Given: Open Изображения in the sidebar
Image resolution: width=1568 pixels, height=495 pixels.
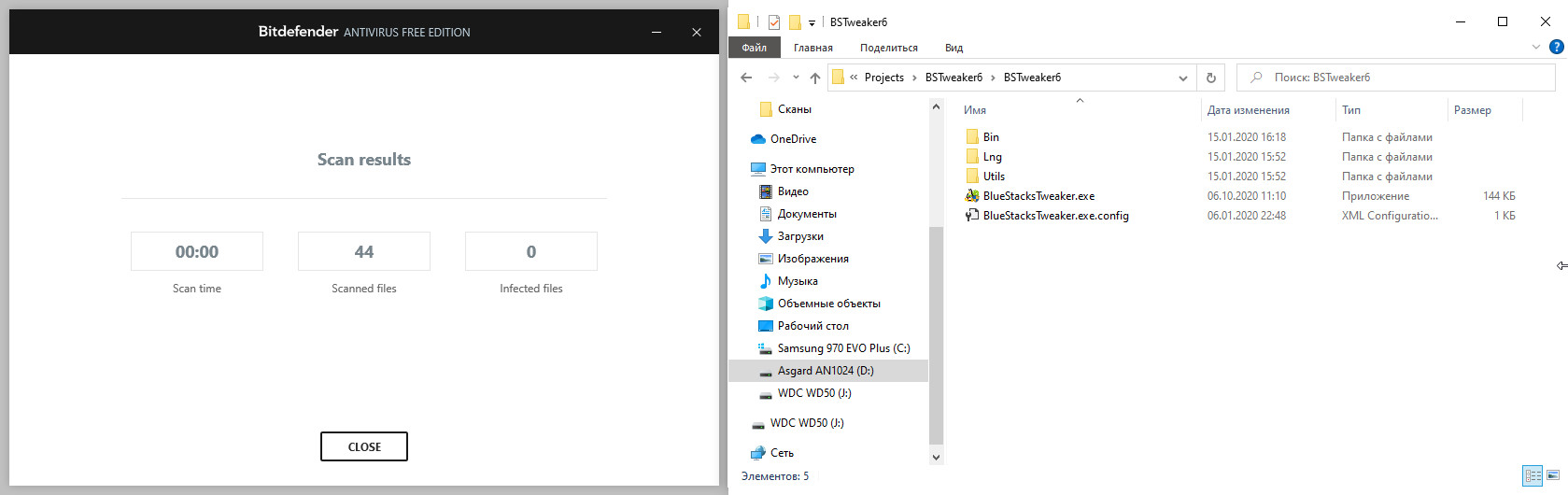Looking at the screenshot, I should point(812,259).
